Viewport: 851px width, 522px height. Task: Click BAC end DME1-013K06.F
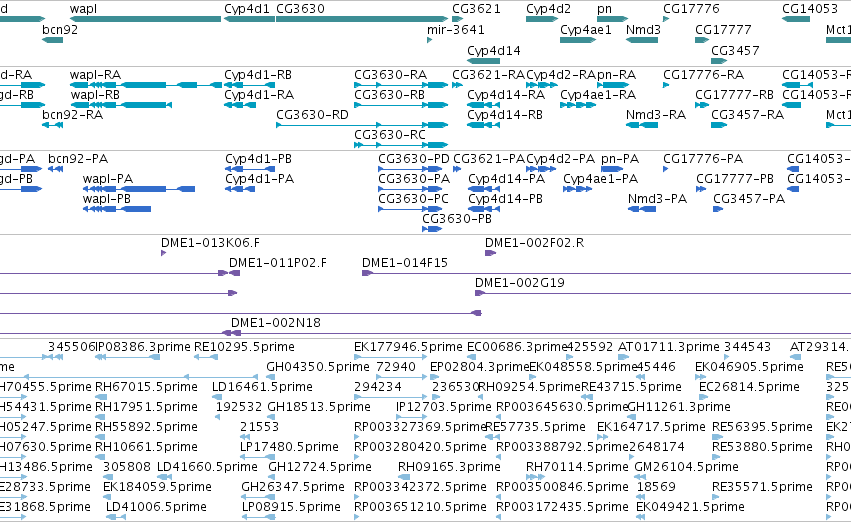[210, 243]
